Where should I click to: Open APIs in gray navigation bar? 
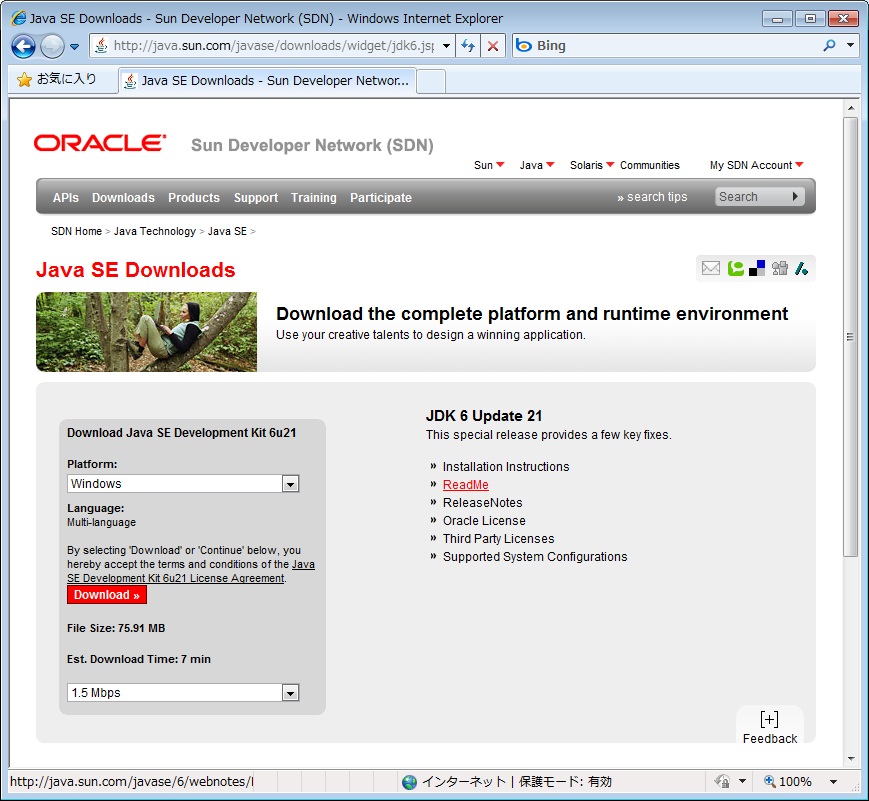(x=65, y=198)
